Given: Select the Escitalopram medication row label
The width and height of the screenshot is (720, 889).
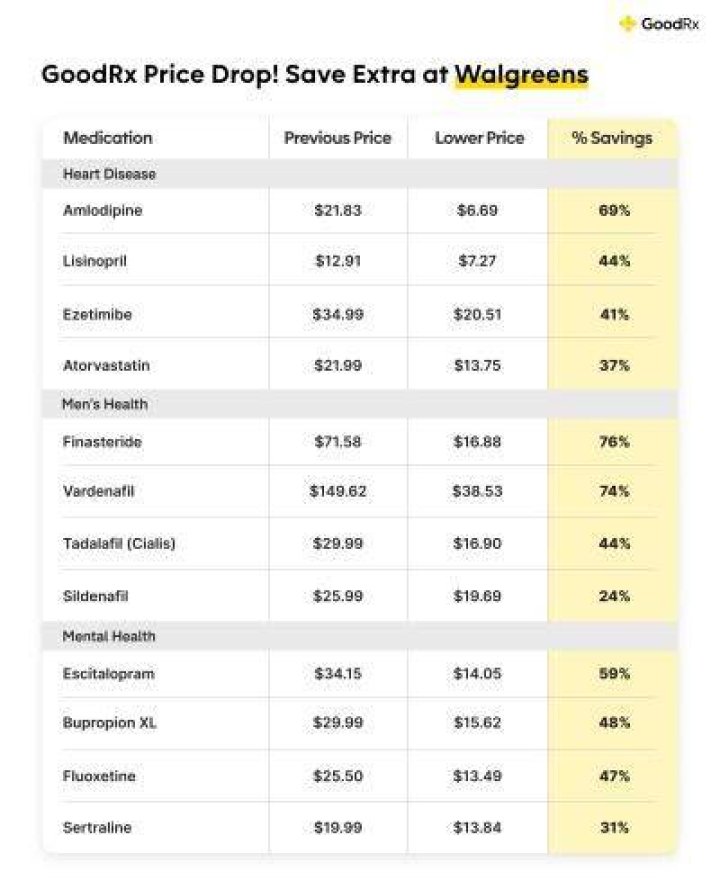Looking at the screenshot, I should (108, 674).
